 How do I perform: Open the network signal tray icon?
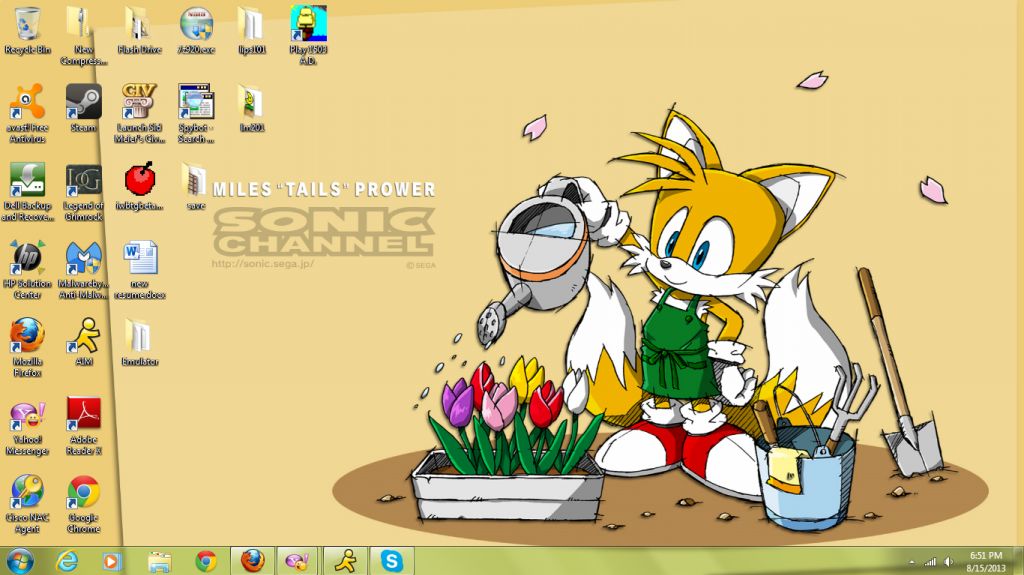click(x=930, y=562)
